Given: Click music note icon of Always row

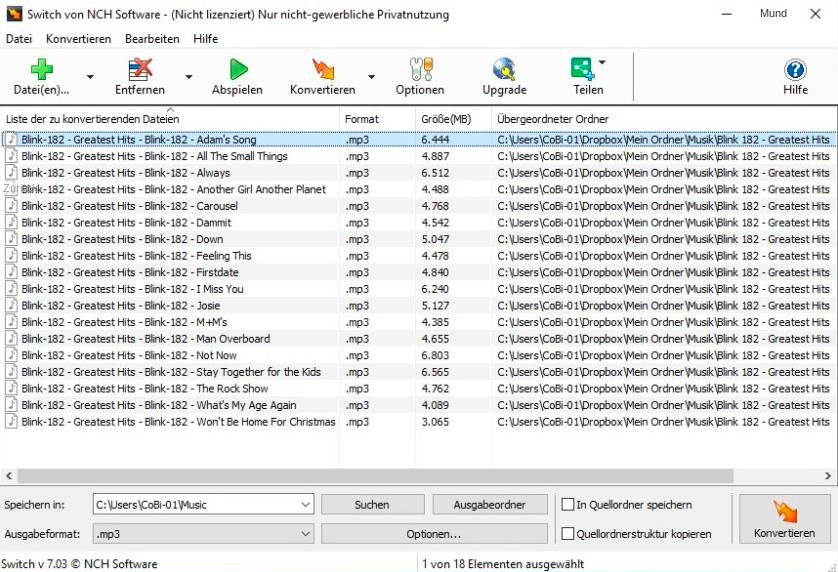Looking at the screenshot, I should pyautogui.click(x=11, y=172).
